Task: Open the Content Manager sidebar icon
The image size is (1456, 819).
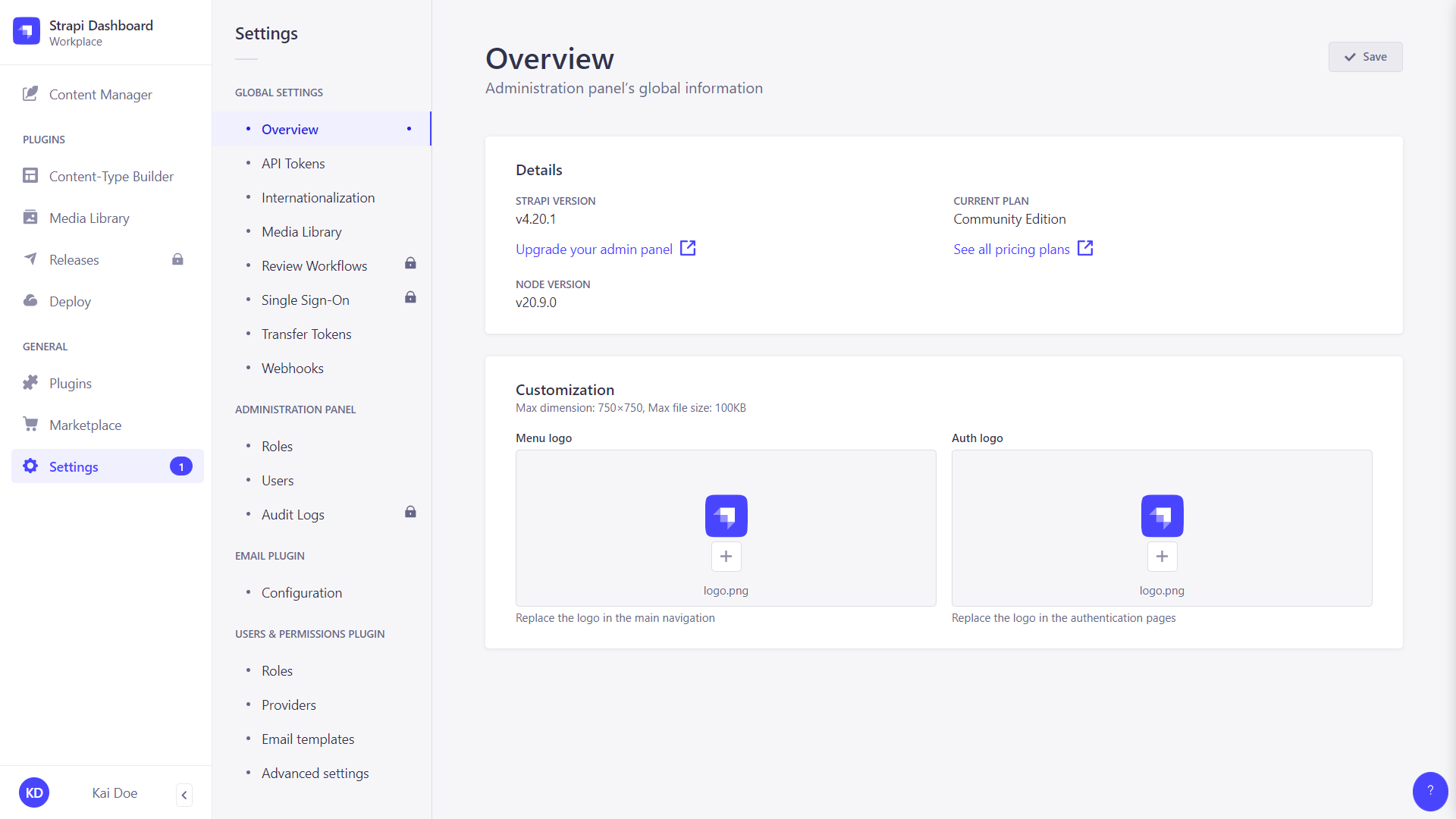Action: click(30, 94)
